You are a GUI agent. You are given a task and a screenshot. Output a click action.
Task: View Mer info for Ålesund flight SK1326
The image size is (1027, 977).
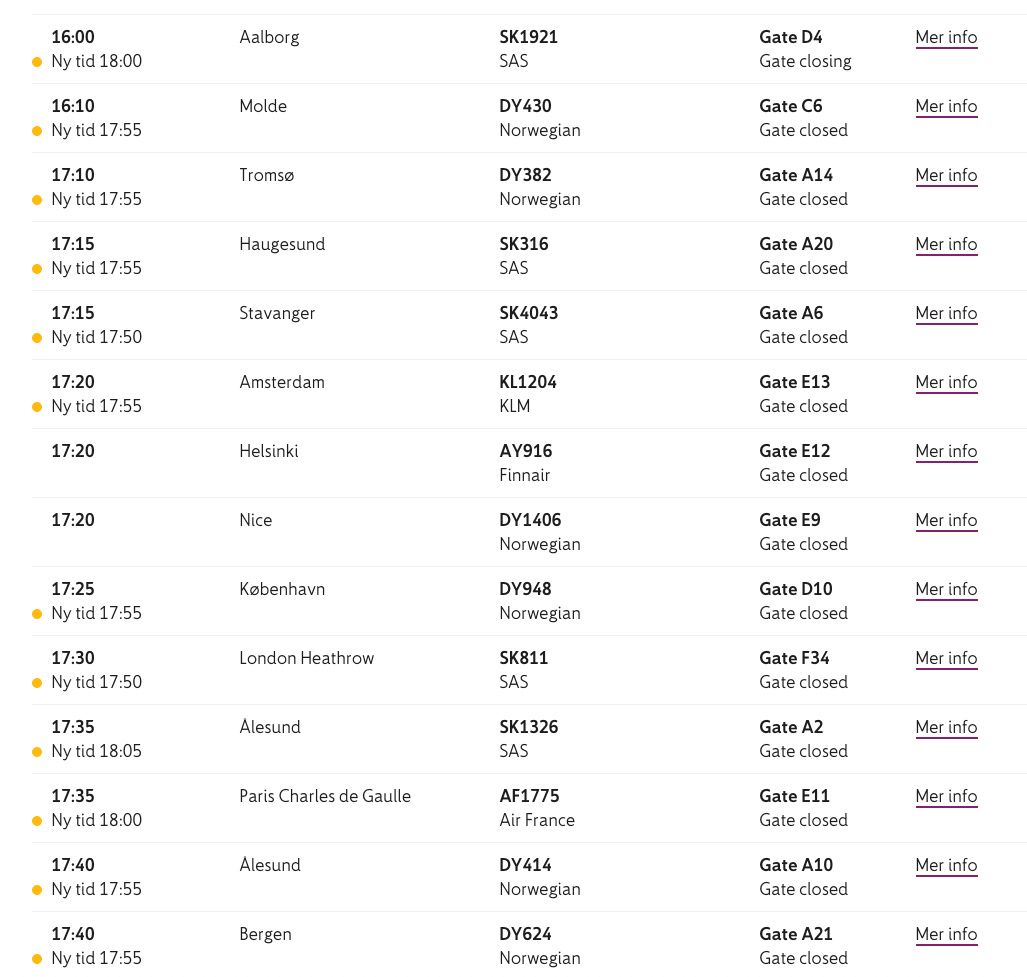coord(945,728)
